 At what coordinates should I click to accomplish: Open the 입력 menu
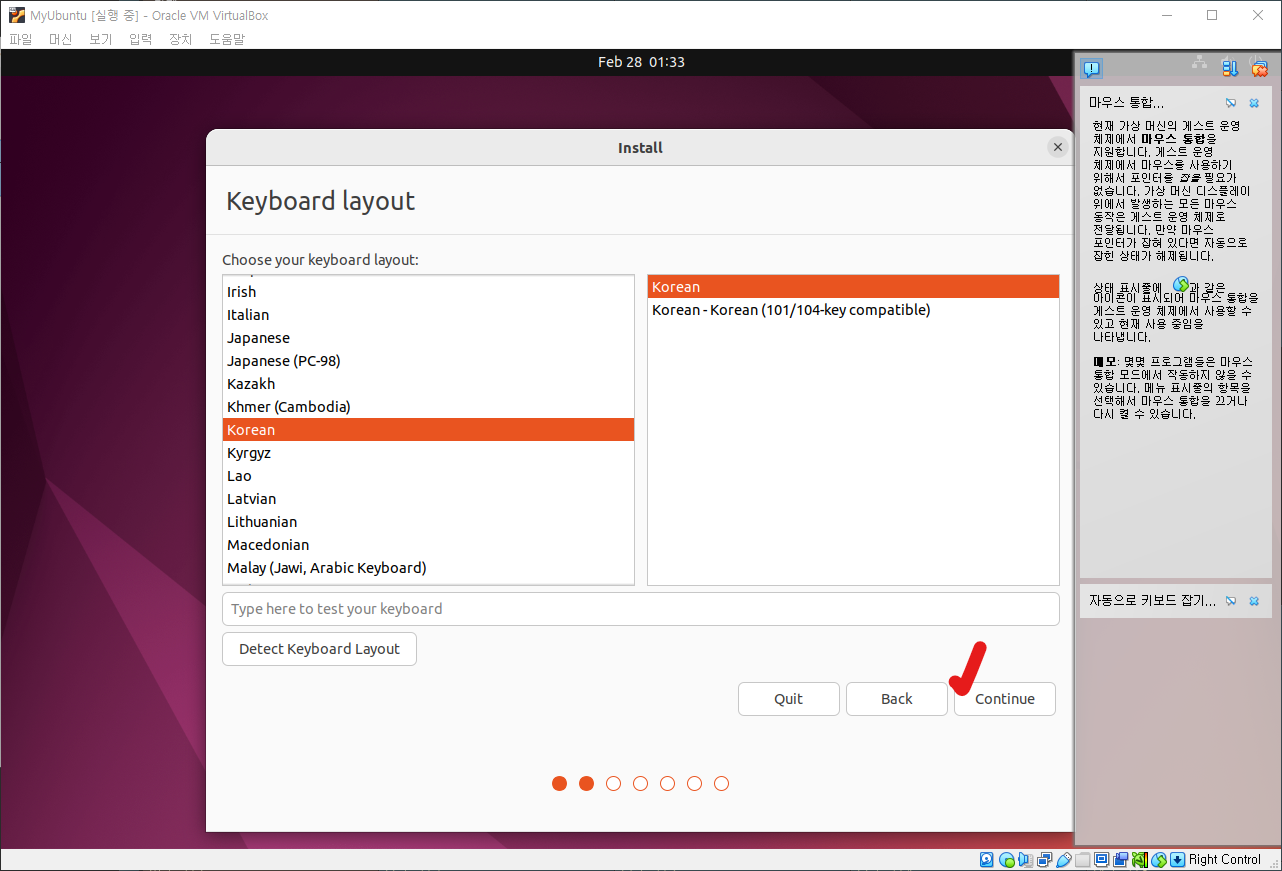click(x=141, y=39)
